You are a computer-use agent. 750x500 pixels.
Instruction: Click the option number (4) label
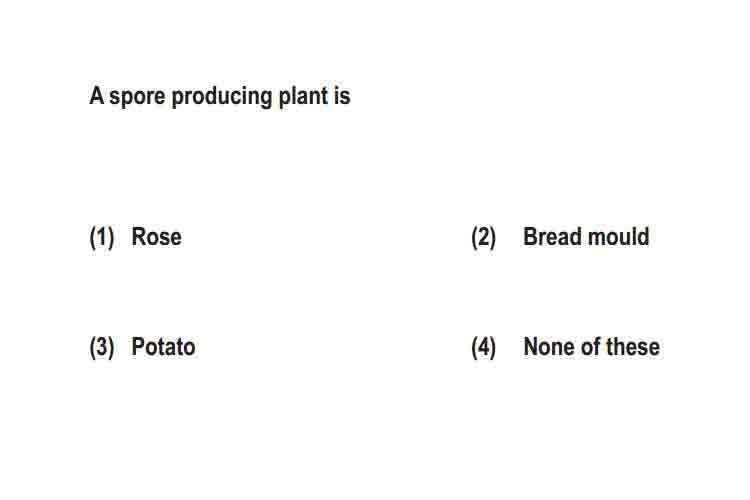pyautogui.click(x=484, y=348)
